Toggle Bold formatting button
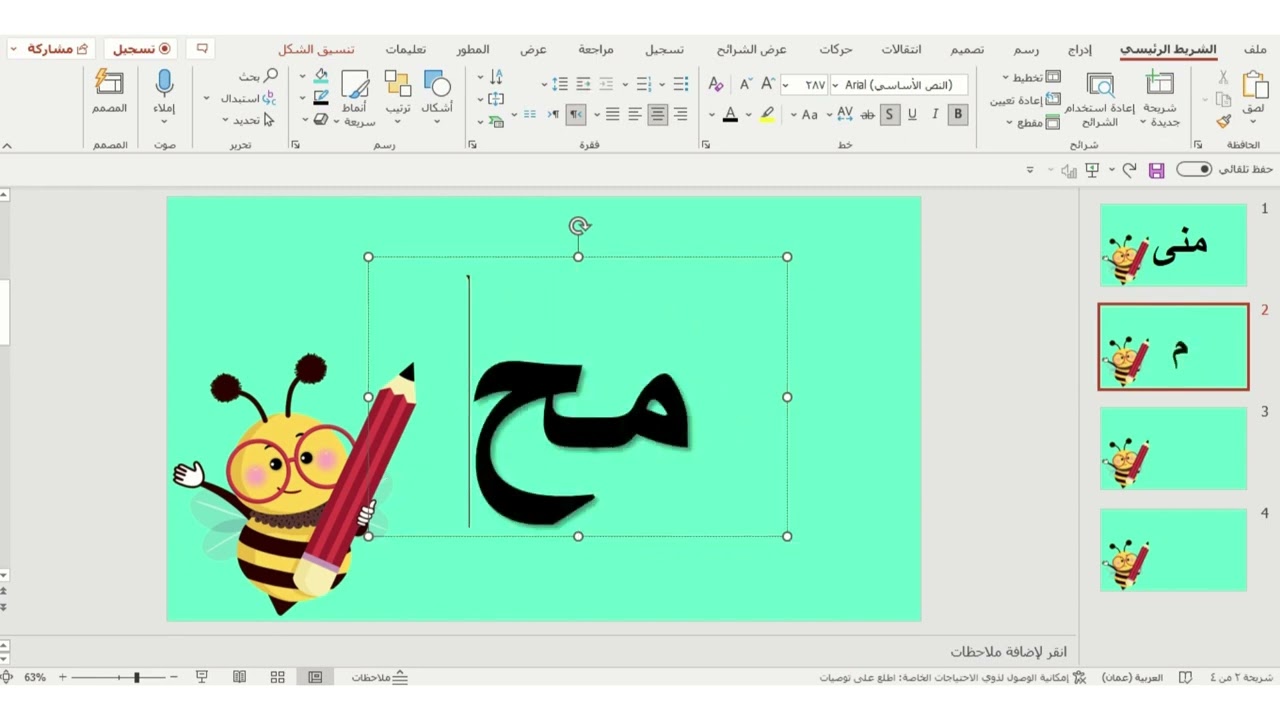1280x720 pixels. click(958, 115)
